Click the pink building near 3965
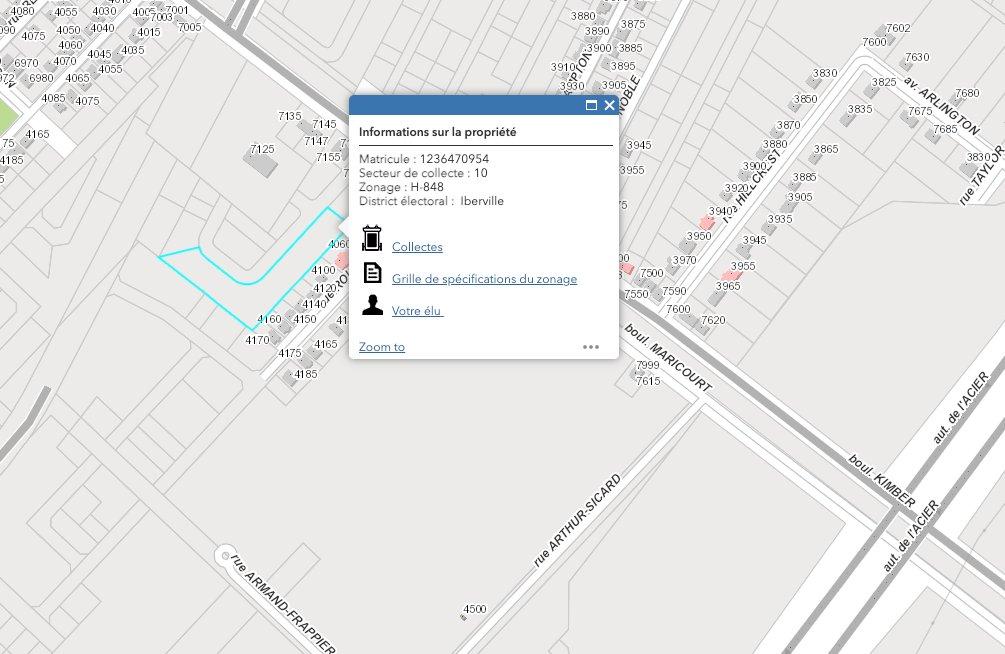Image resolution: width=1005 pixels, height=654 pixels. 731,276
